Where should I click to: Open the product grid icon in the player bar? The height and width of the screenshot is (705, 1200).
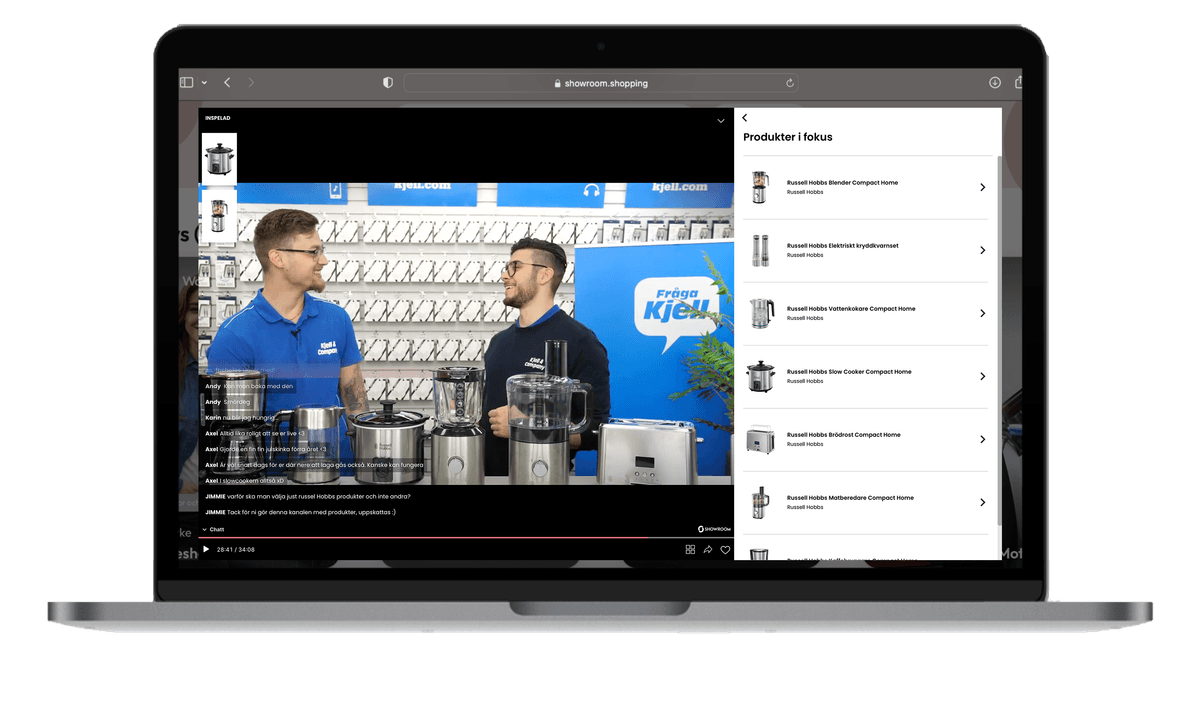coord(690,549)
